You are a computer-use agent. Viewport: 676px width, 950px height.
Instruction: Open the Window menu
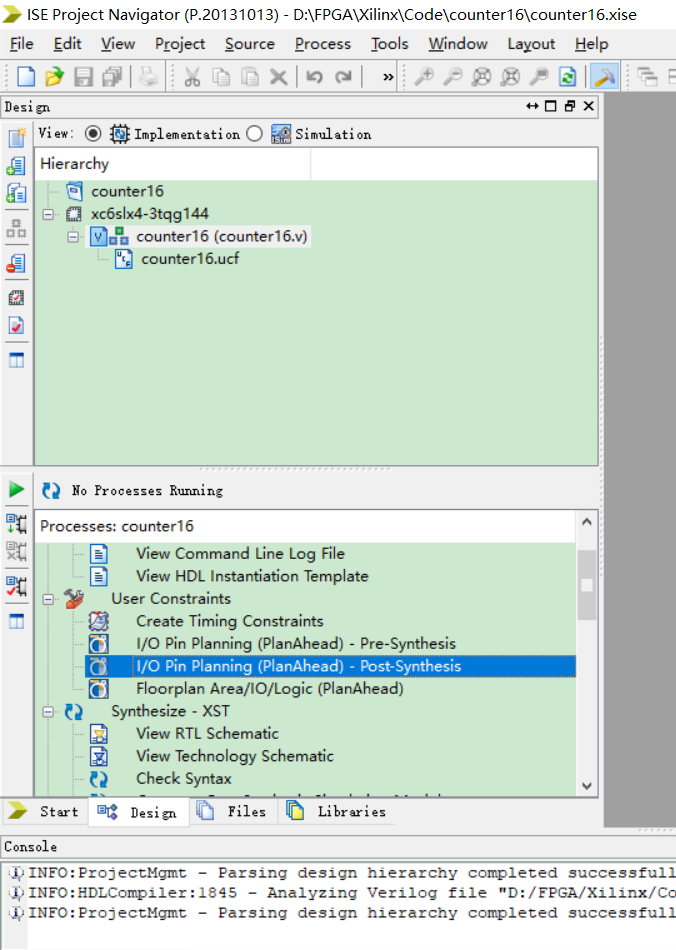click(458, 44)
